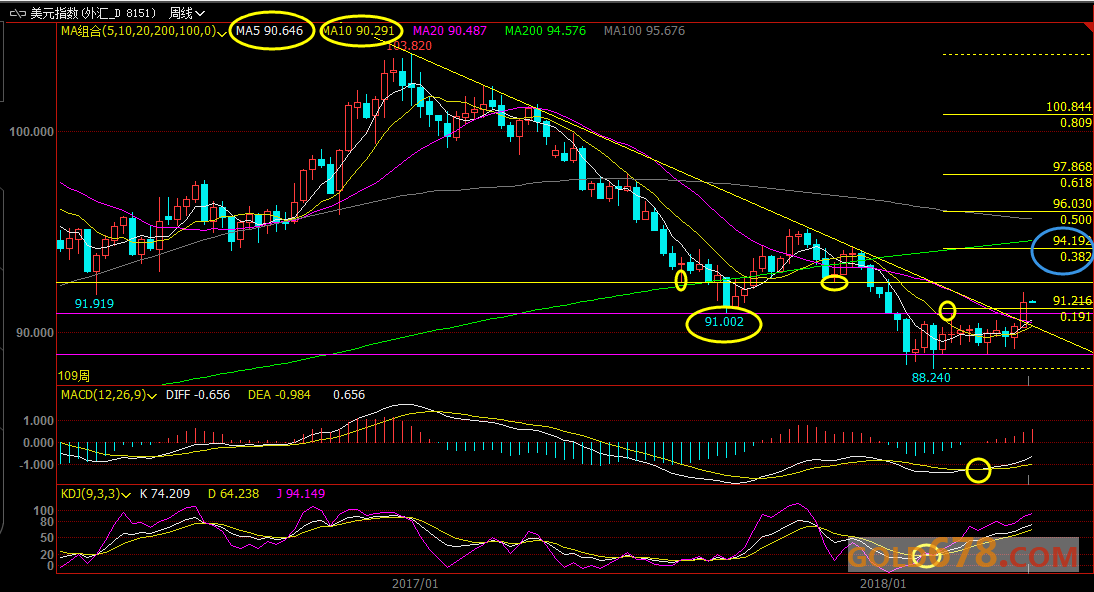Open the KDJ(9,3,3) indicator dropdown
The image size is (1094, 592).
point(128,493)
